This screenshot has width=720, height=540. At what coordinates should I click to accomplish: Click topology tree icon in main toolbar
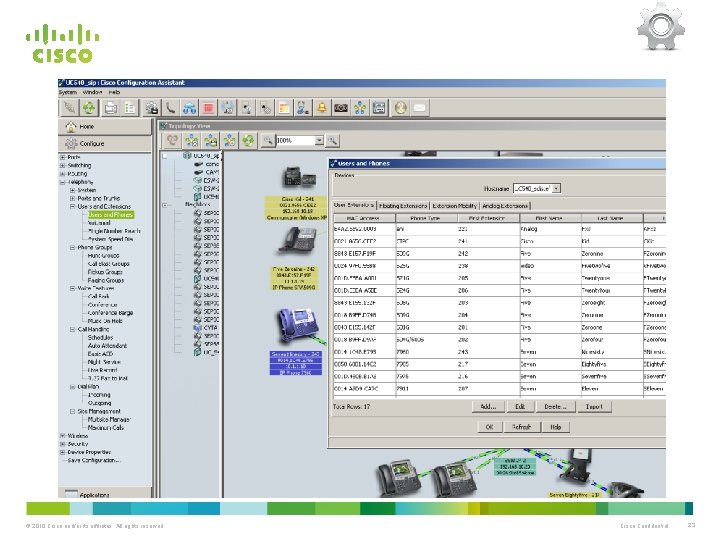(x=360, y=108)
